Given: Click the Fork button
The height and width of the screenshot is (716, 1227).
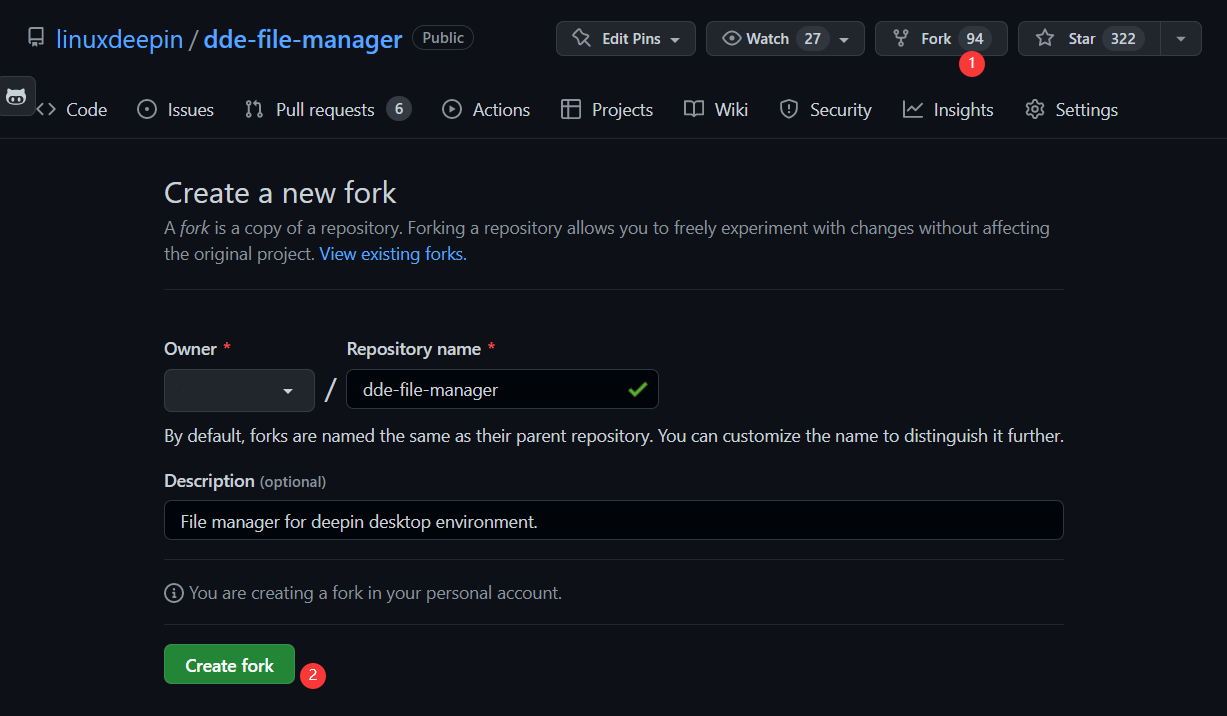Looking at the screenshot, I should pos(941,39).
